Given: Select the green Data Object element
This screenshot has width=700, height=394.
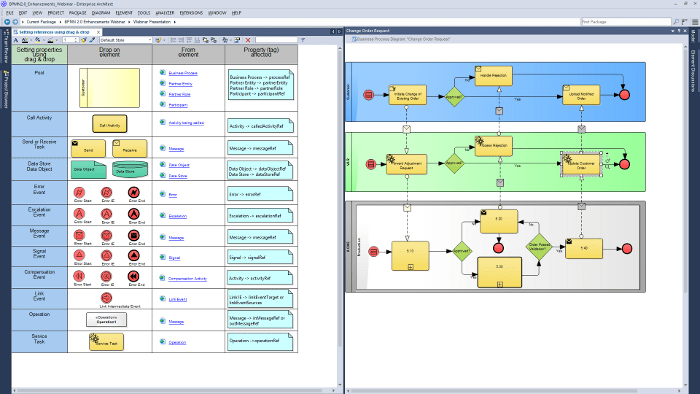Looking at the screenshot, I should point(88,170).
